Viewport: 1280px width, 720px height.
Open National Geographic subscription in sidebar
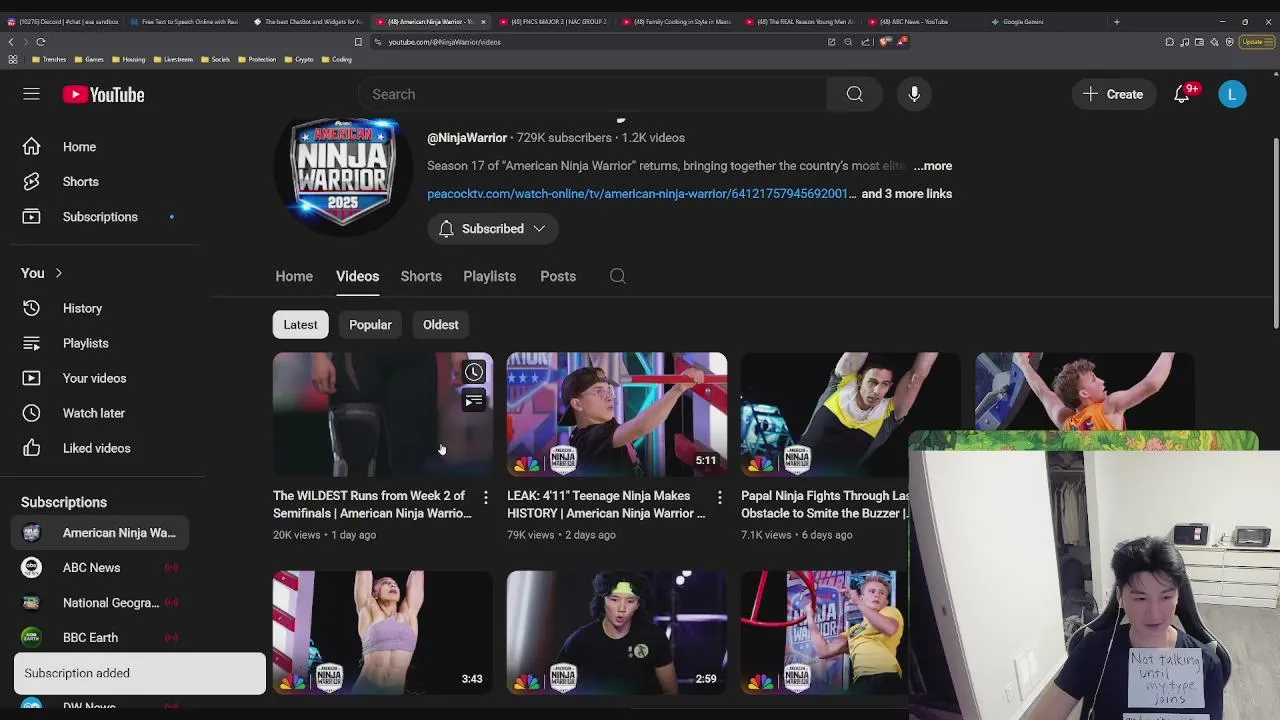pyautogui.click(x=100, y=603)
